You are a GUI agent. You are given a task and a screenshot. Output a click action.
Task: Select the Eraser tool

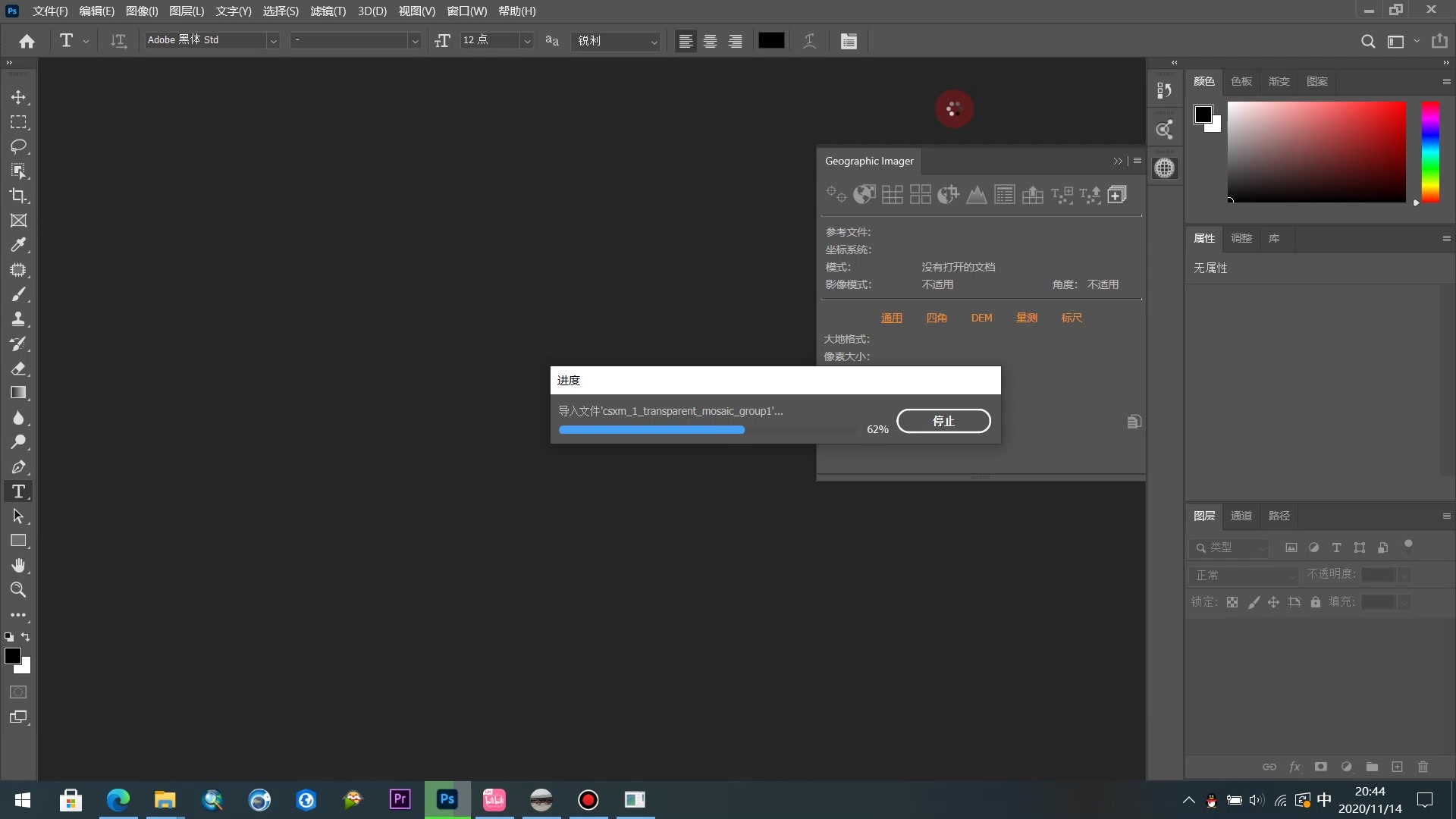pyautogui.click(x=18, y=369)
